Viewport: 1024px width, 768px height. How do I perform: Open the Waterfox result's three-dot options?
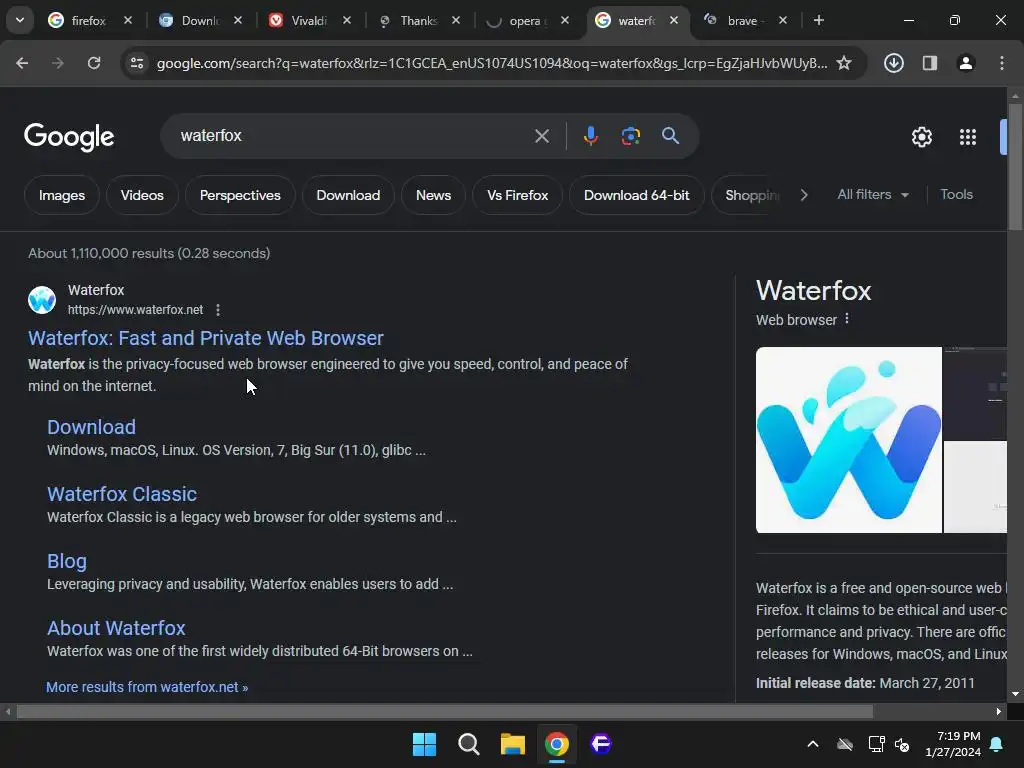[218, 310]
